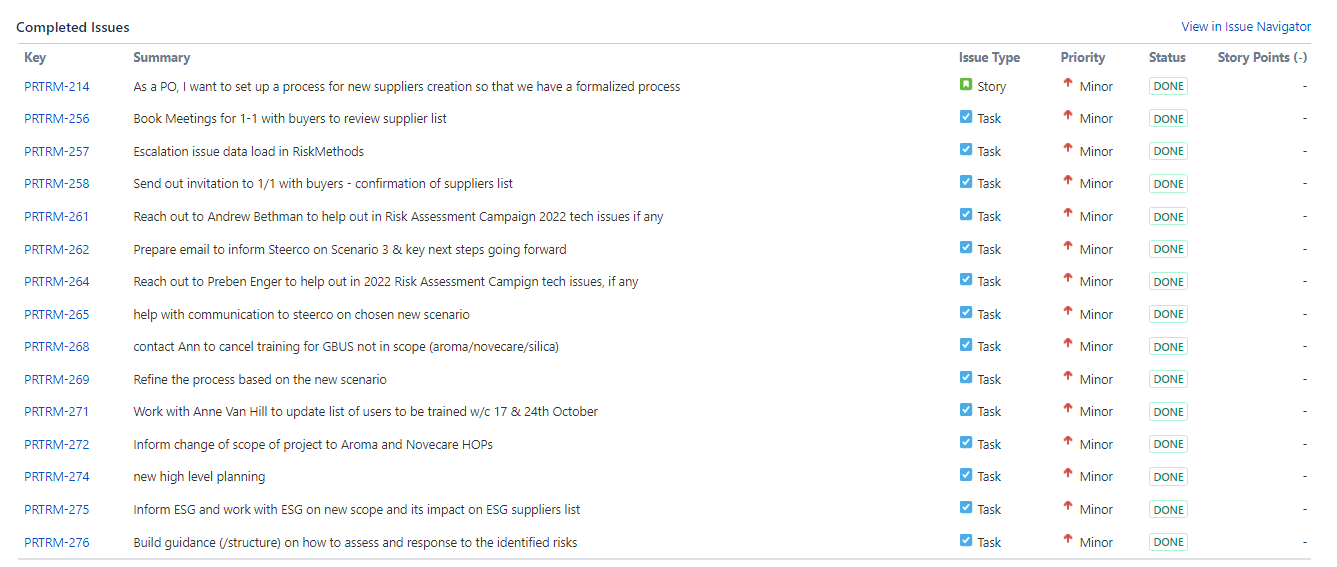1337x567 pixels.
Task: Open issue PRTRM-269 key link
Action: point(57,379)
